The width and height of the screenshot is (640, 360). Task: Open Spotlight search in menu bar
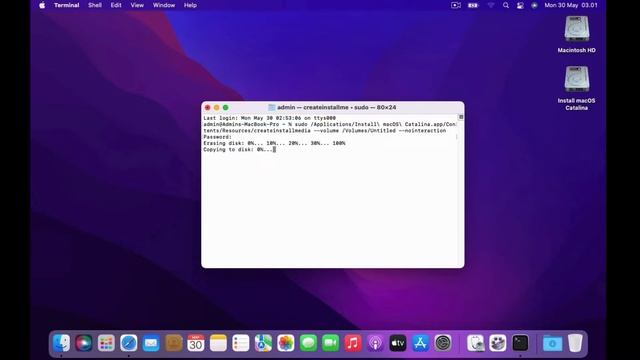[x=506, y=5]
